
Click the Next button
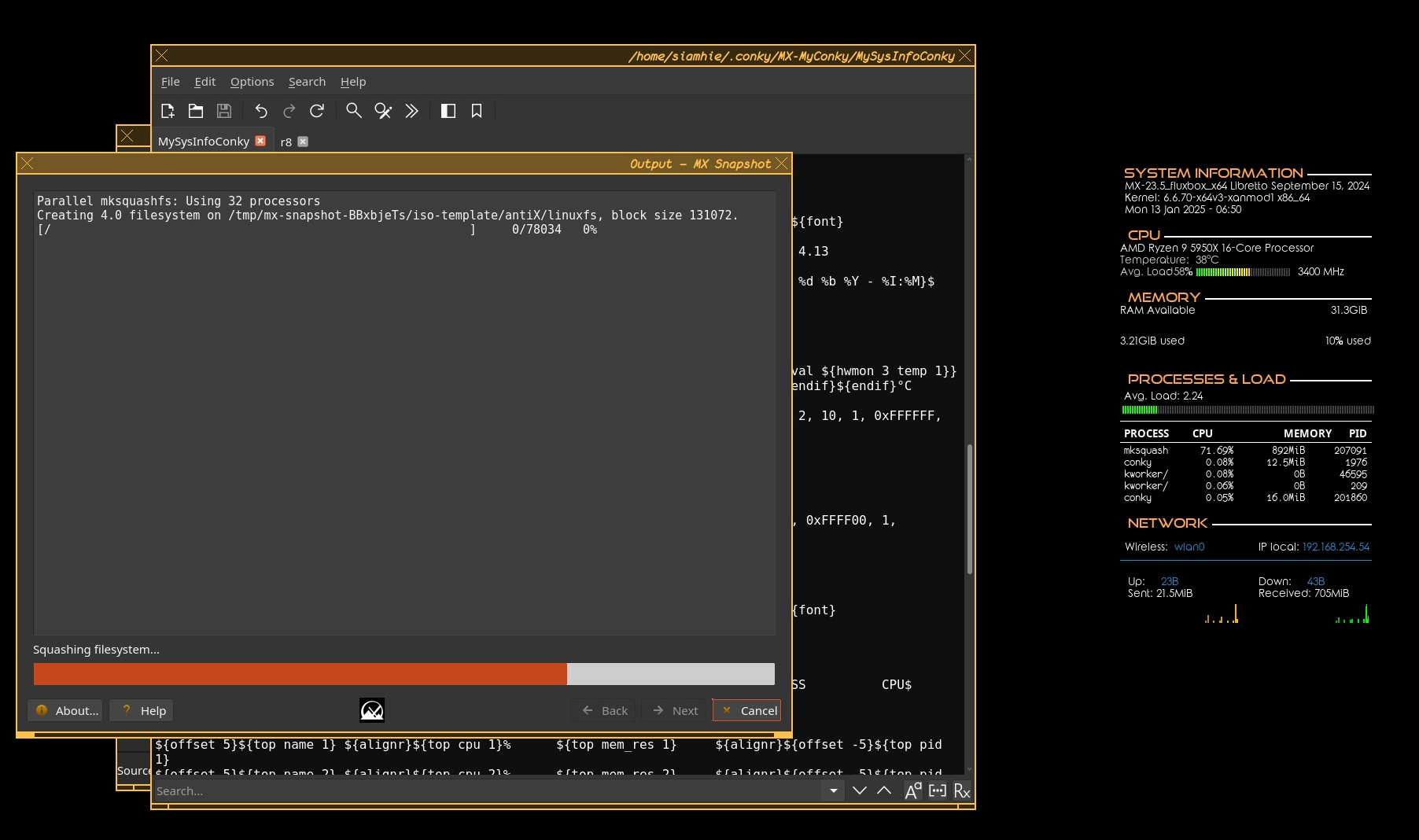pos(674,710)
